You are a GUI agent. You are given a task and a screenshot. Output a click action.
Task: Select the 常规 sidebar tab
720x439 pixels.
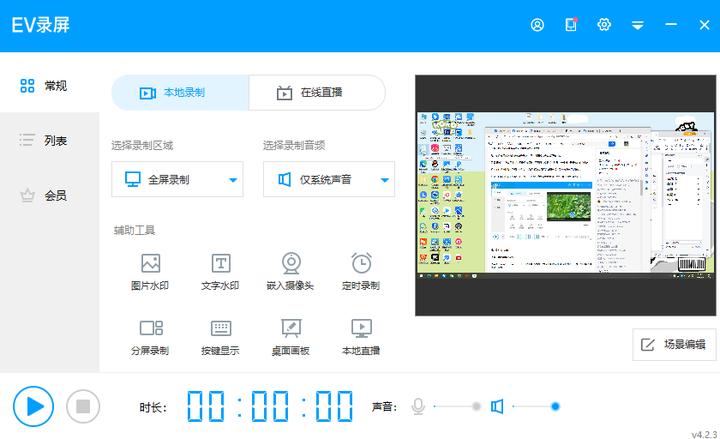click(50, 85)
